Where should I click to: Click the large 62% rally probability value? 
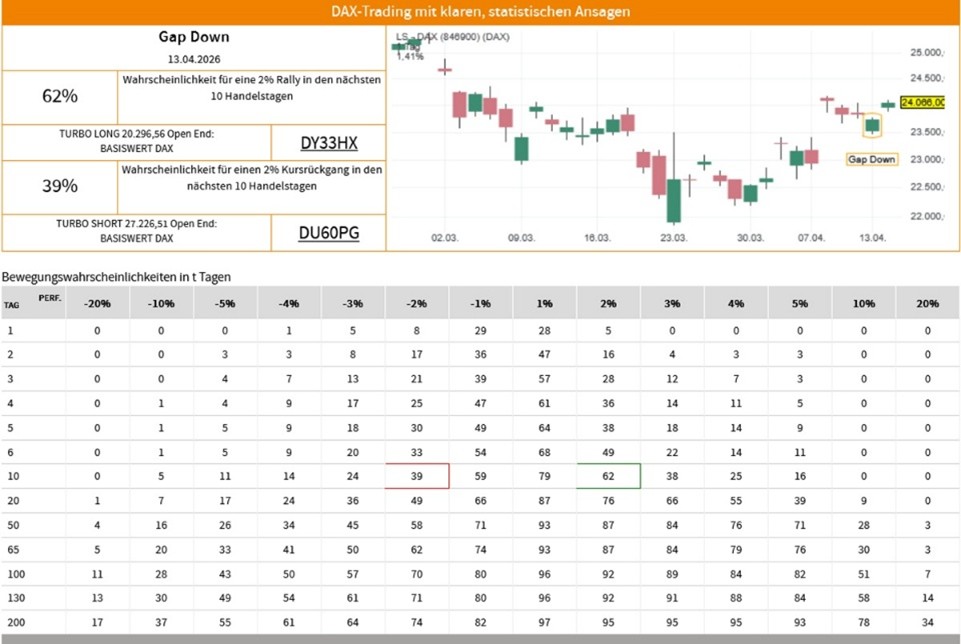(x=60, y=96)
